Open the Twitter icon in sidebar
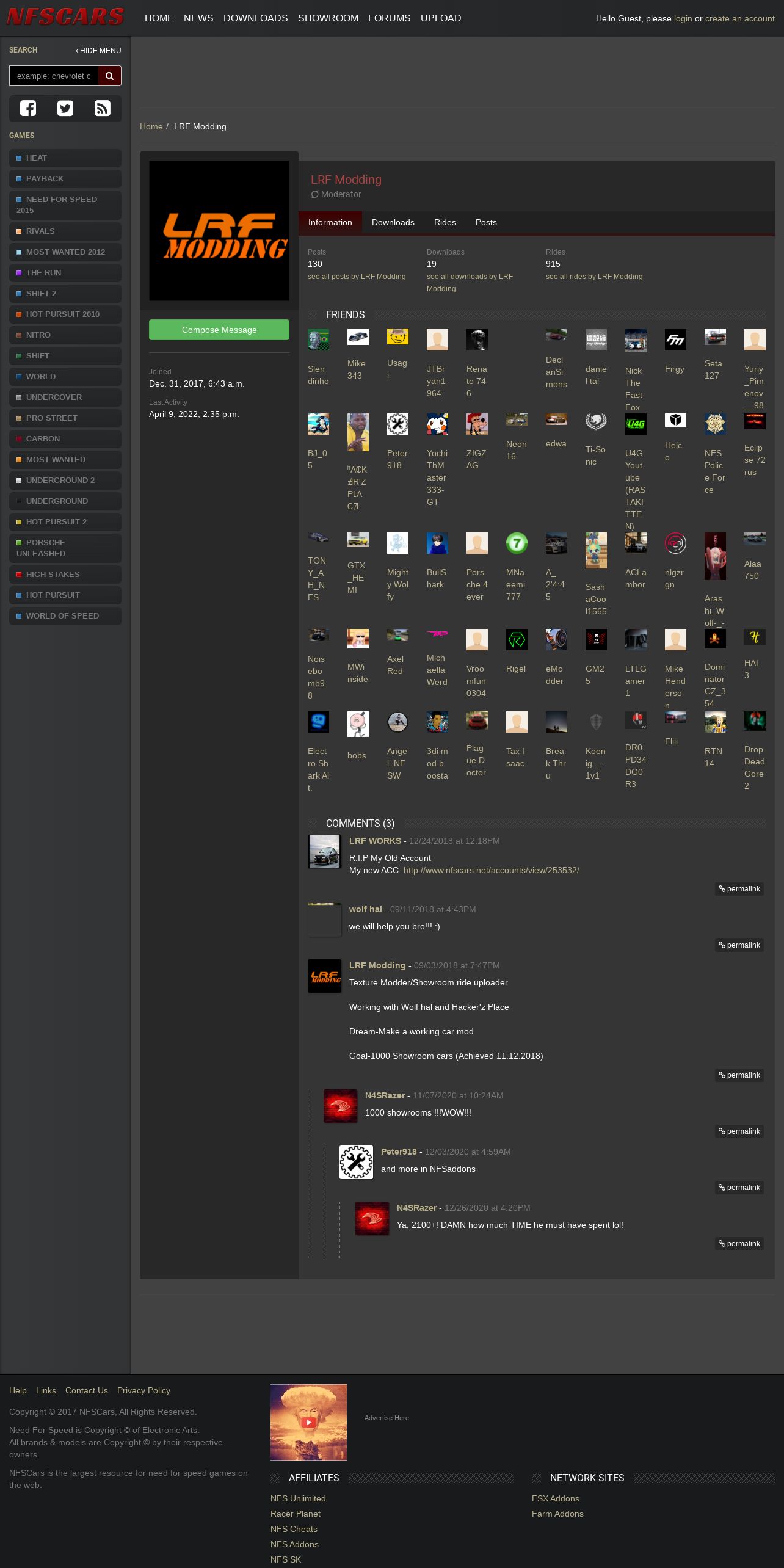 tap(65, 108)
